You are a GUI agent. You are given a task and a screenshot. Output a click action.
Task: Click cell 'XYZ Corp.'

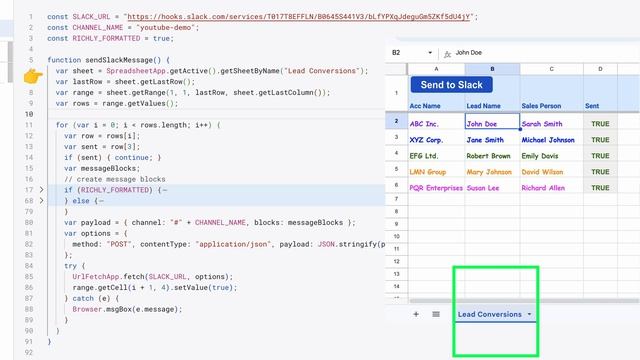pyautogui.click(x=436, y=138)
